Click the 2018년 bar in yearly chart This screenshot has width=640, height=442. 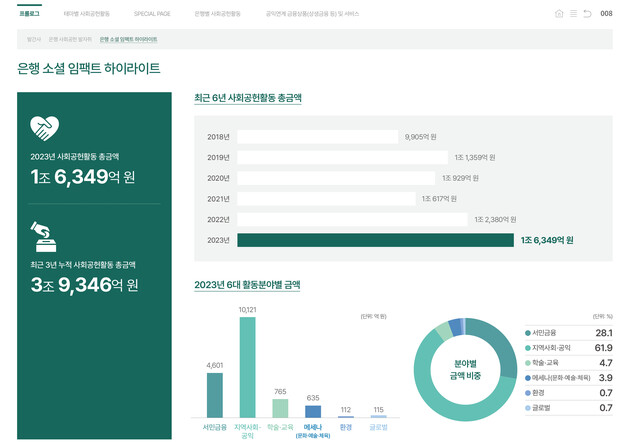tap(318, 137)
